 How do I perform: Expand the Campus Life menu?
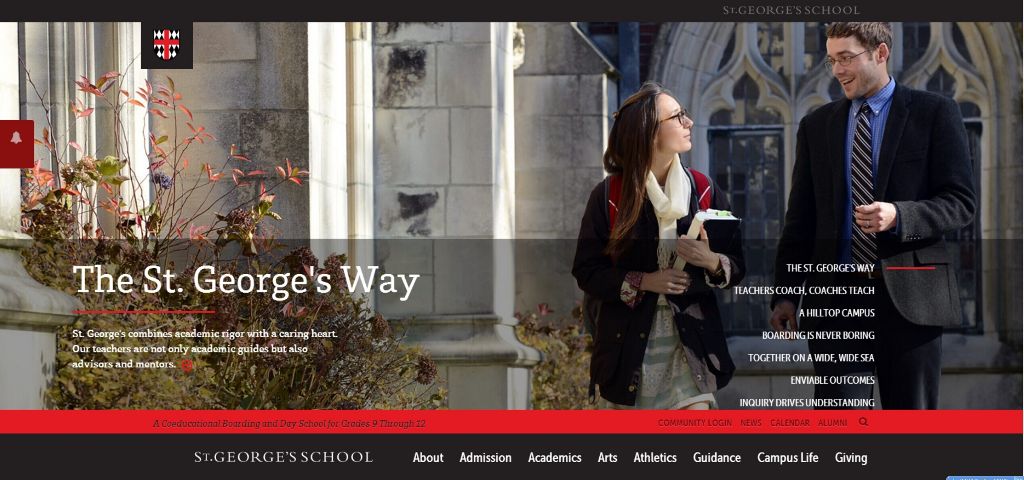(x=788, y=458)
